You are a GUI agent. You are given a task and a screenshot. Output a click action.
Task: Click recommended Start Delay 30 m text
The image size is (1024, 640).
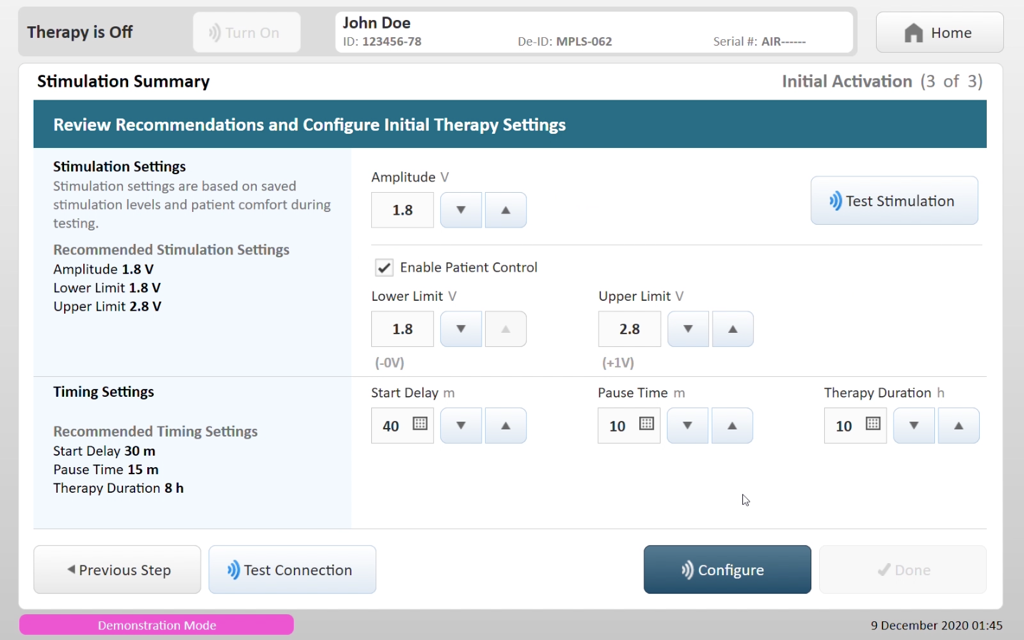tap(104, 451)
